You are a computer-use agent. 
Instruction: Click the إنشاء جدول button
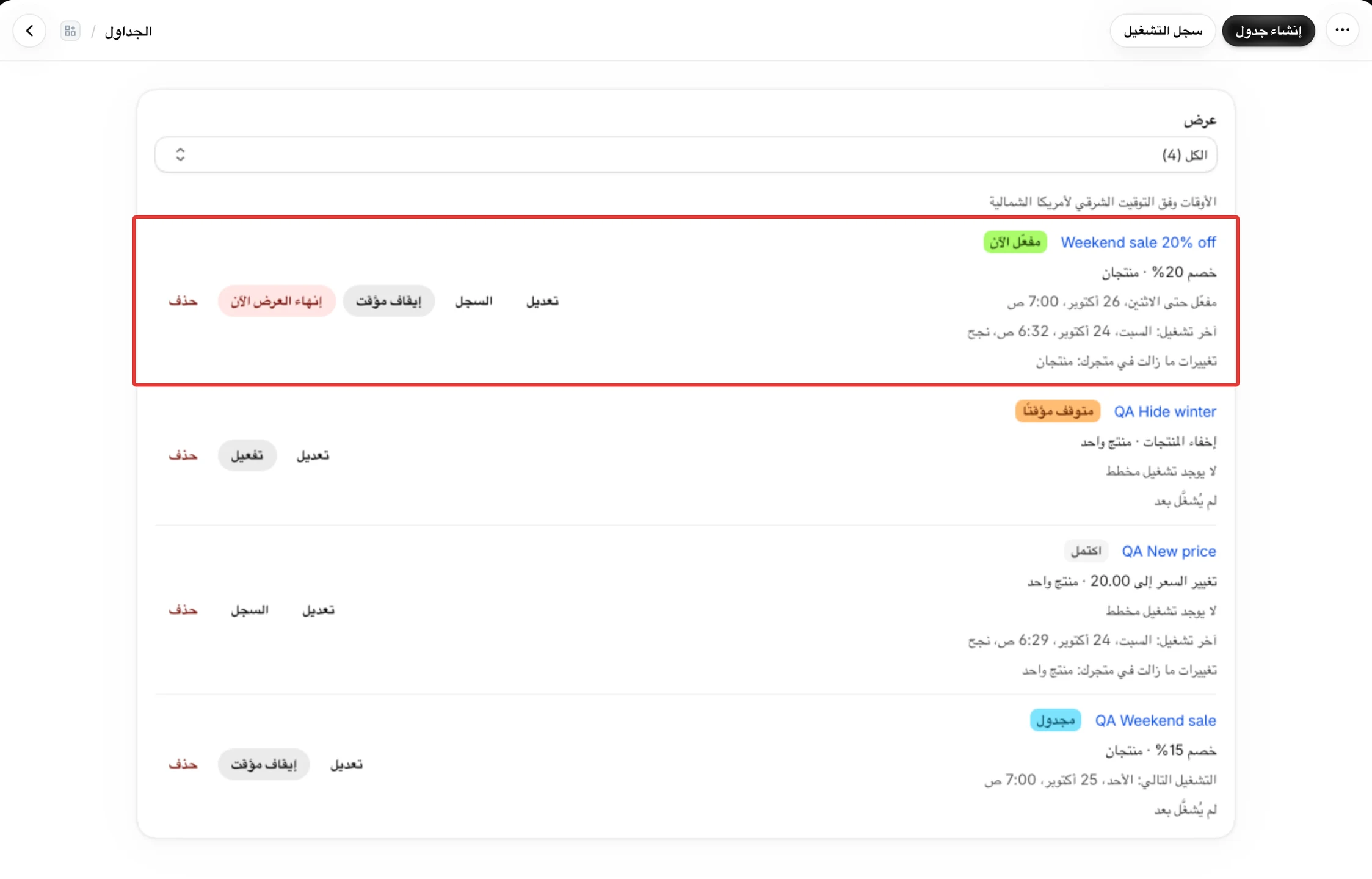coord(1268,31)
